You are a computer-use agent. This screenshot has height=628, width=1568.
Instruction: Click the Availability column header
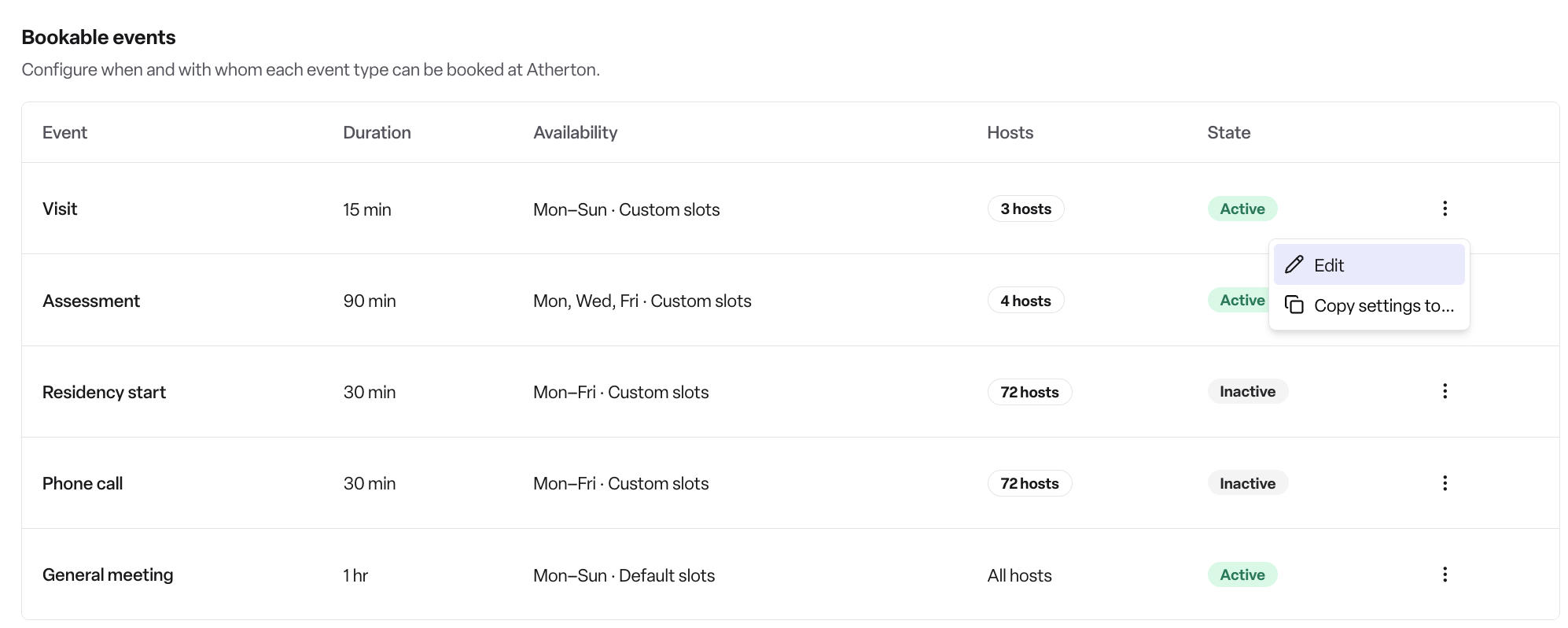tap(575, 132)
